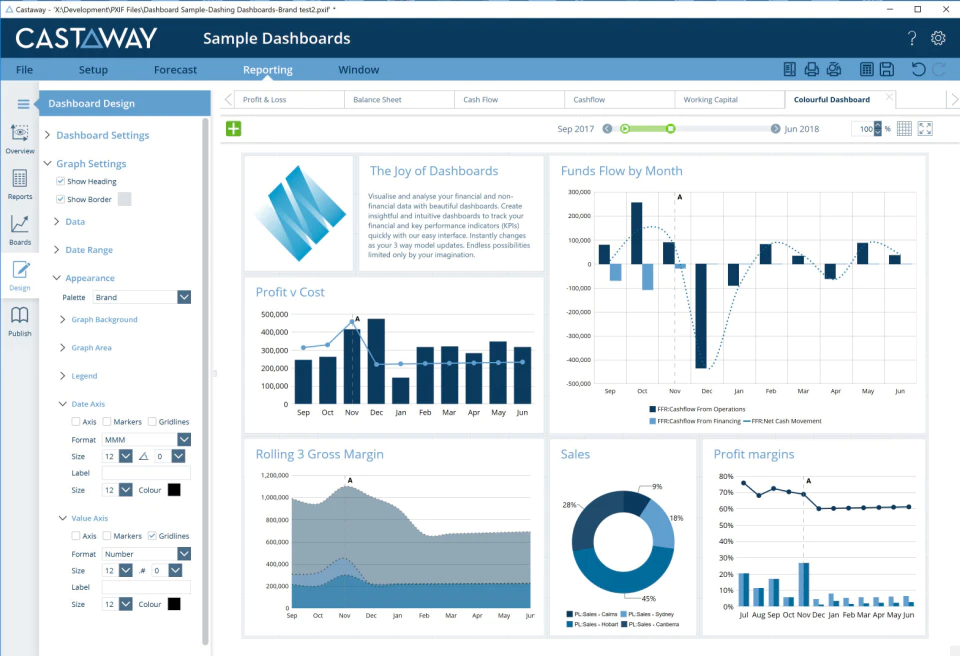Open the Overview sidebar icon
The image size is (960, 656).
(x=20, y=138)
